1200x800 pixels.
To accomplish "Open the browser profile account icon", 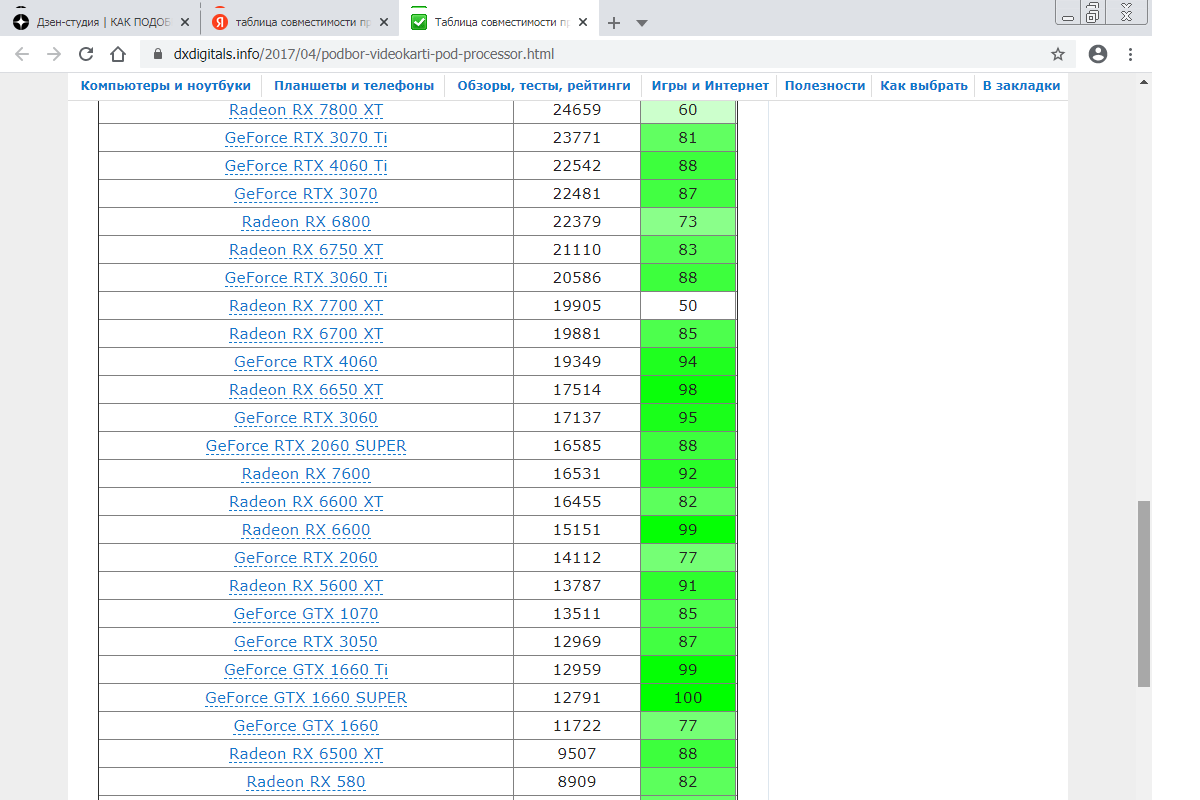I will [x=1098, y=54].
